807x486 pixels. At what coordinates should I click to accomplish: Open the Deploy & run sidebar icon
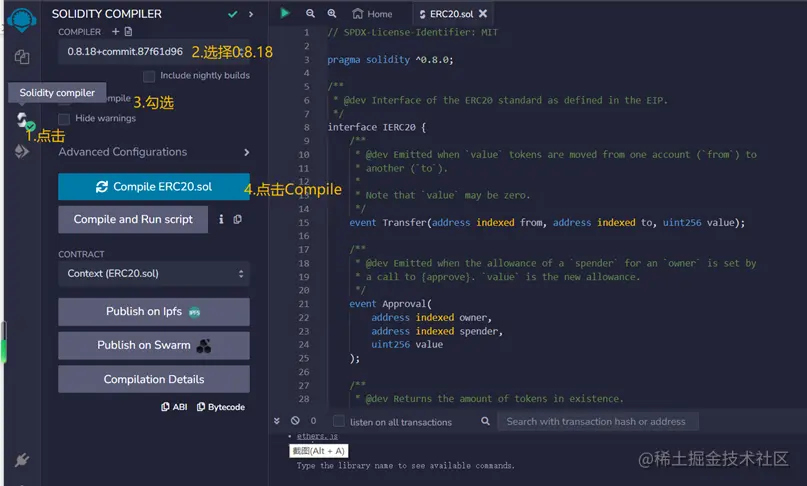coord(22,151)
